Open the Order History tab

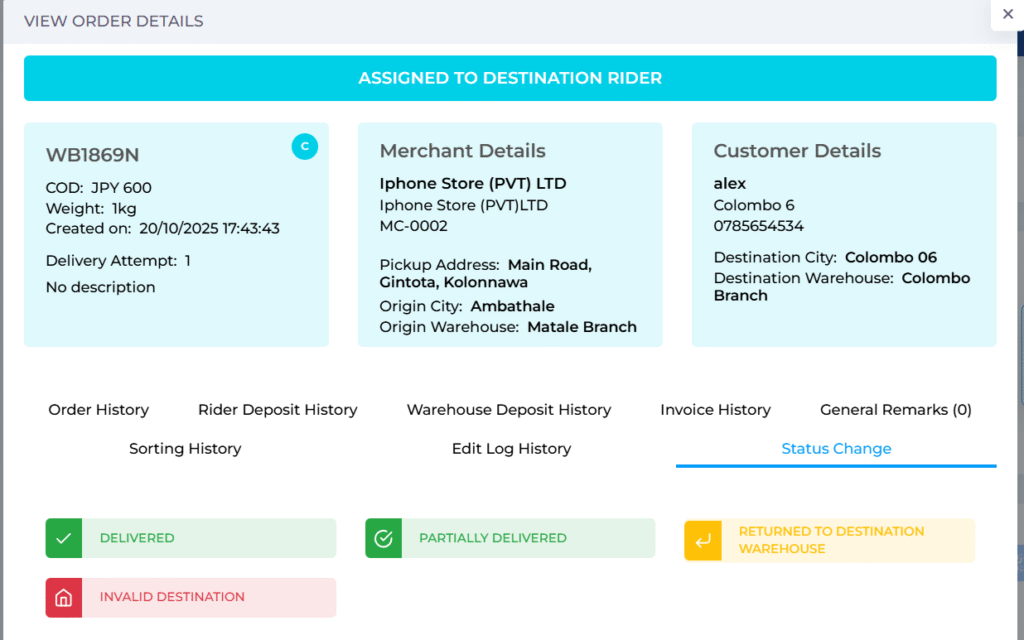coord(98,410)
